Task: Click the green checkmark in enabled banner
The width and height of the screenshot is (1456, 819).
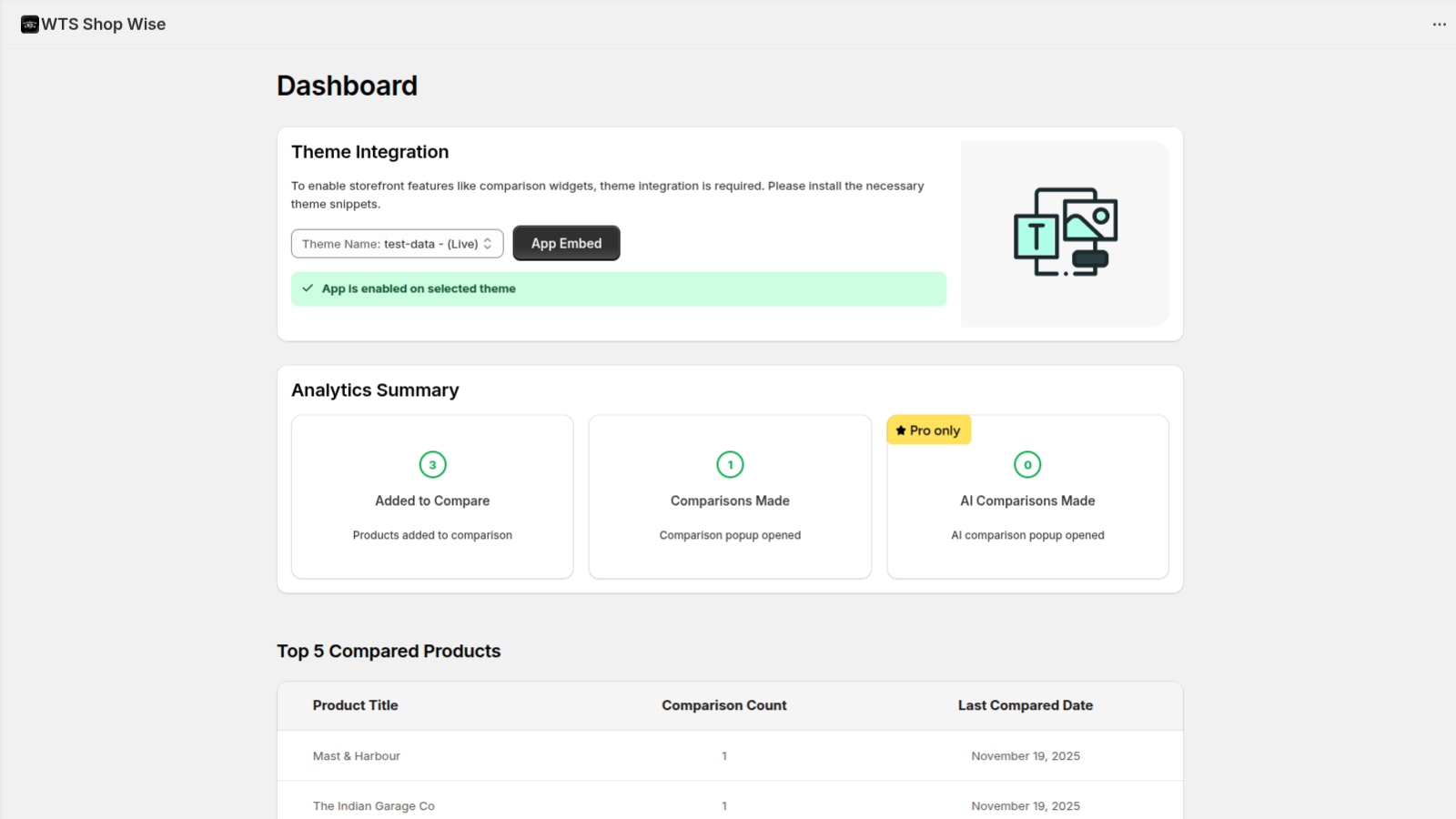Action: pyautogui.click(x=308, y=288)
